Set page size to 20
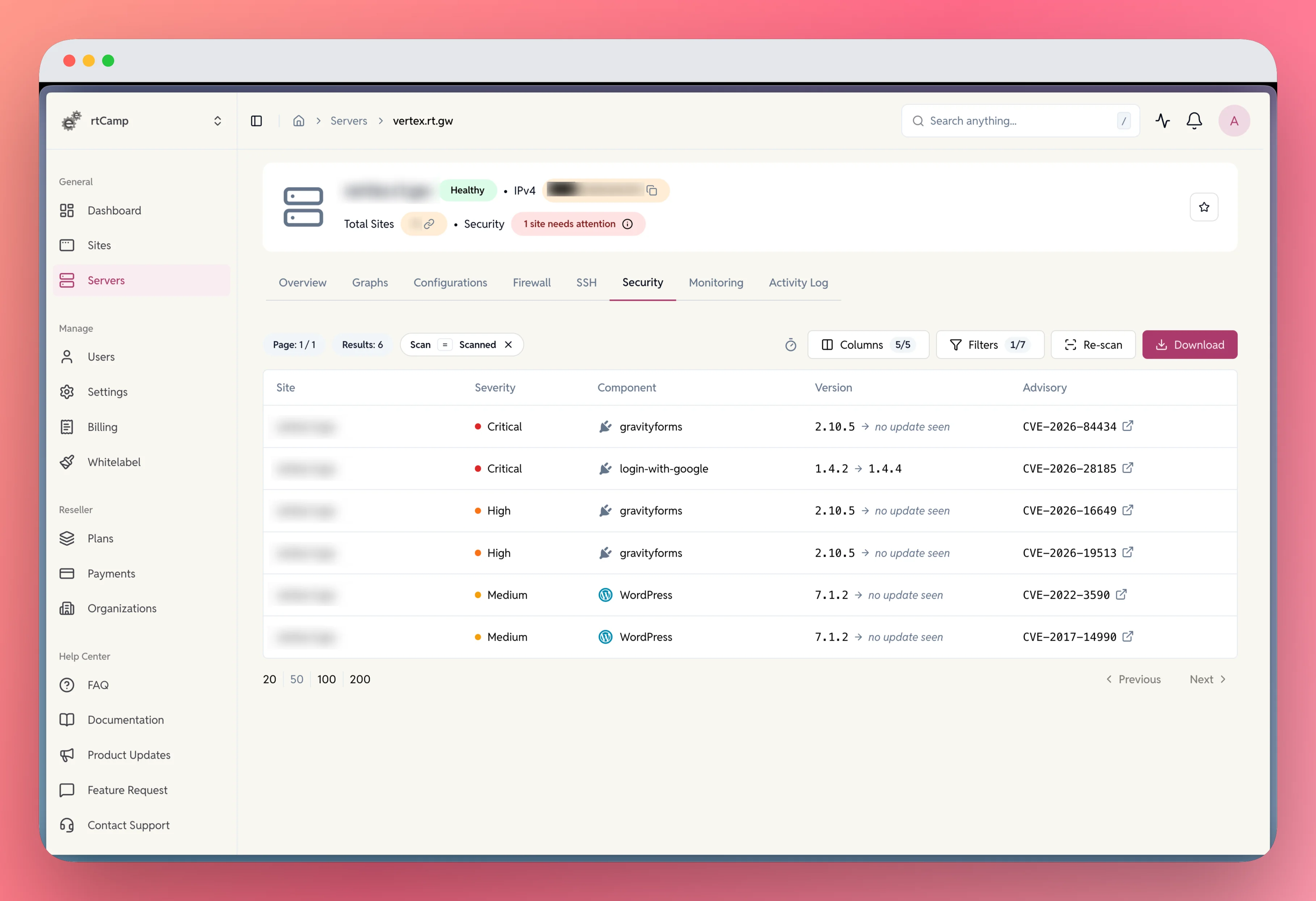The height and width of the screenshot is (901, 1316). [x=270, y=679]
